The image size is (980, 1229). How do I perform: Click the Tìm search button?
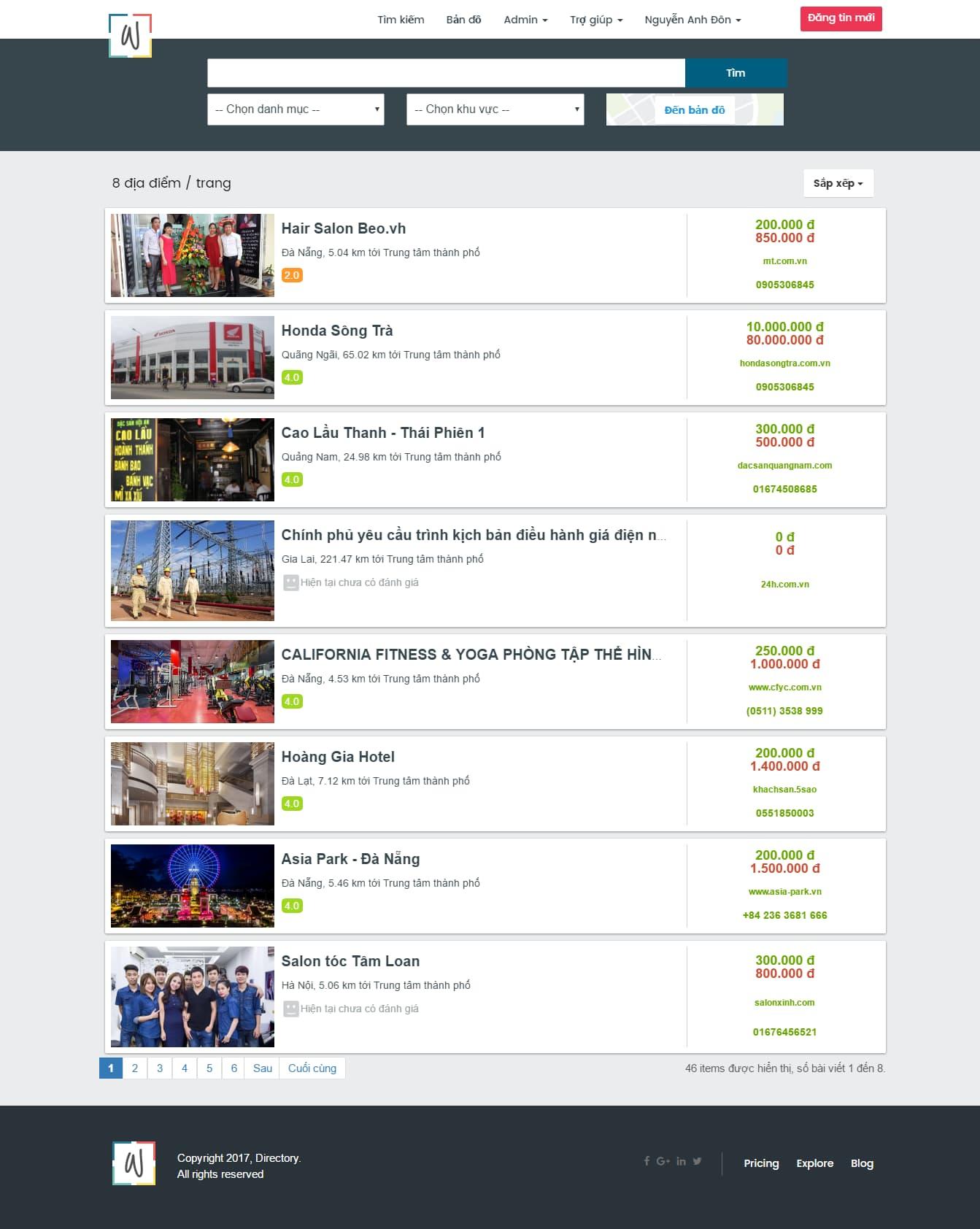point(736,73)
